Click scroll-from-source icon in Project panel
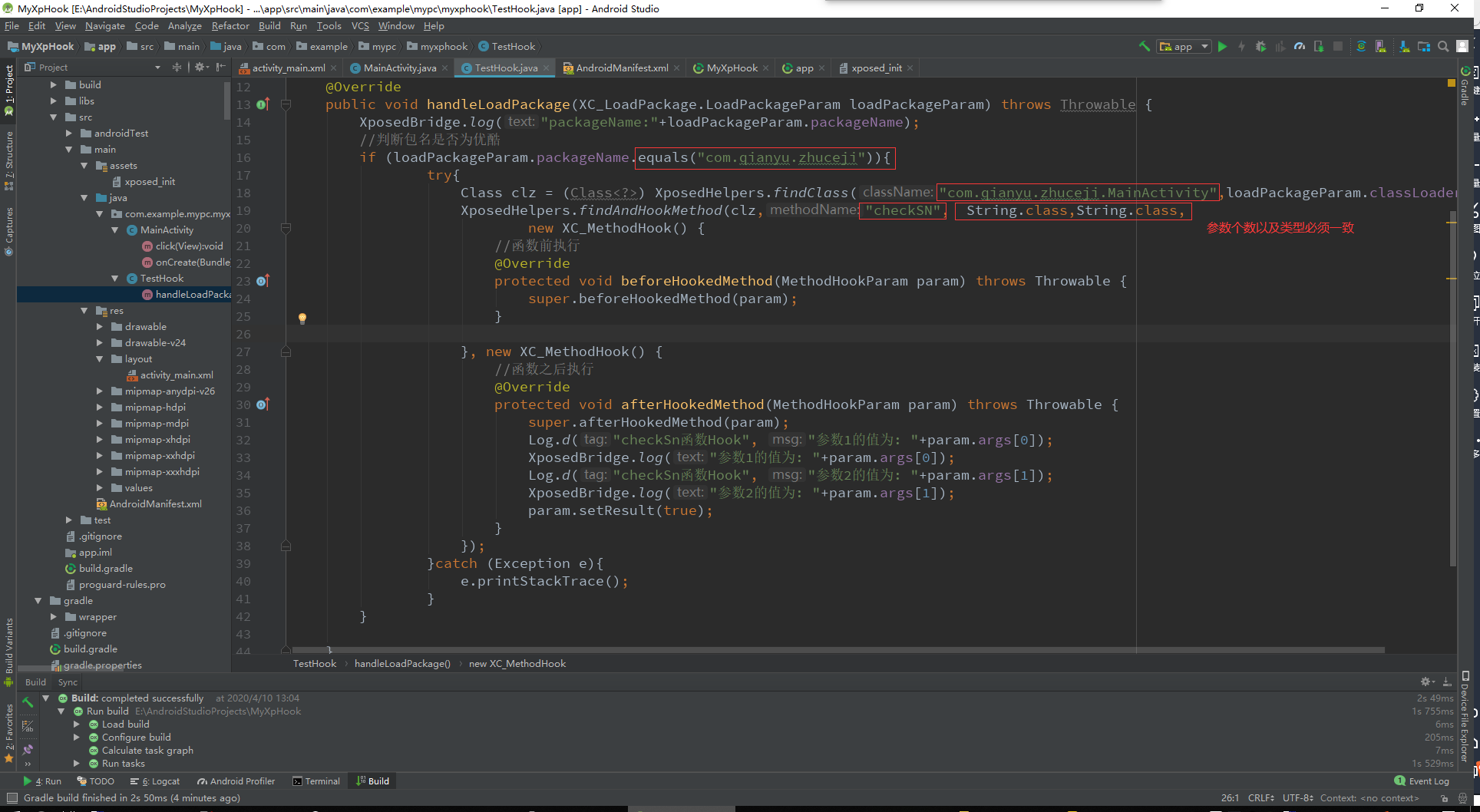The image size is (1480, 812). (177, 68)
